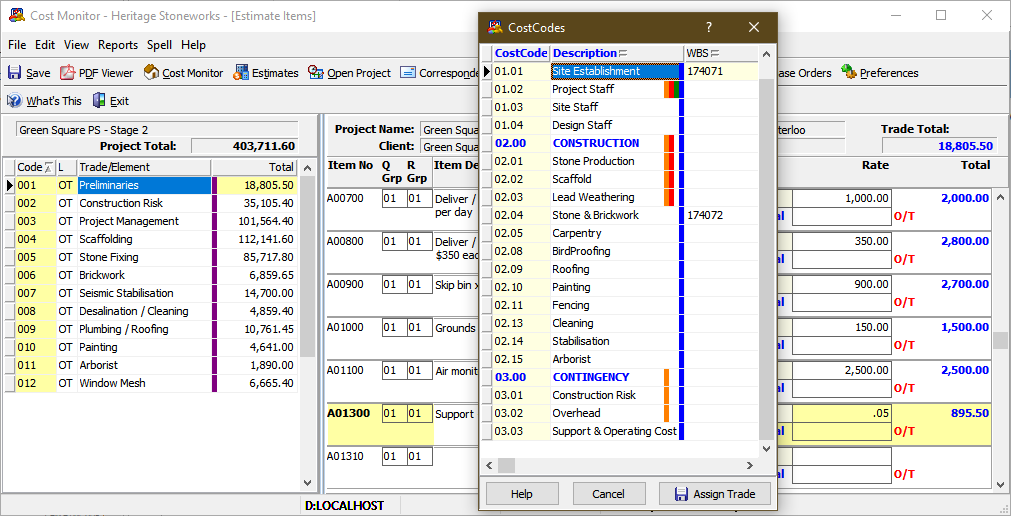Click the Assign Trade button
1011x516 pixels.
714,494
